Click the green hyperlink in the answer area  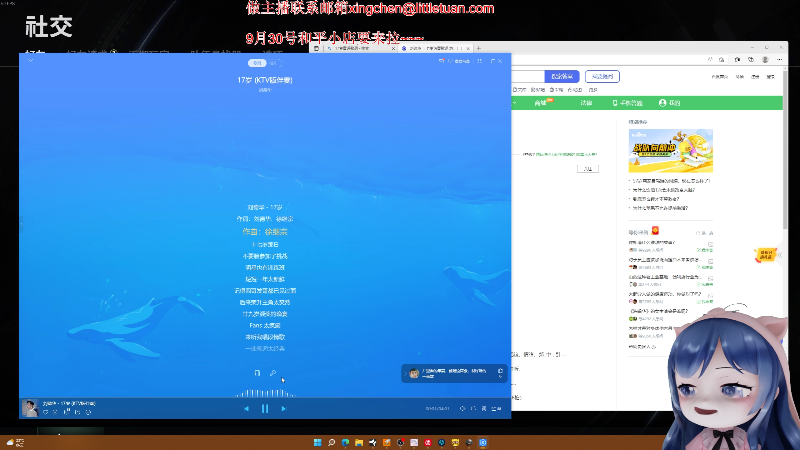pos(566,154)
